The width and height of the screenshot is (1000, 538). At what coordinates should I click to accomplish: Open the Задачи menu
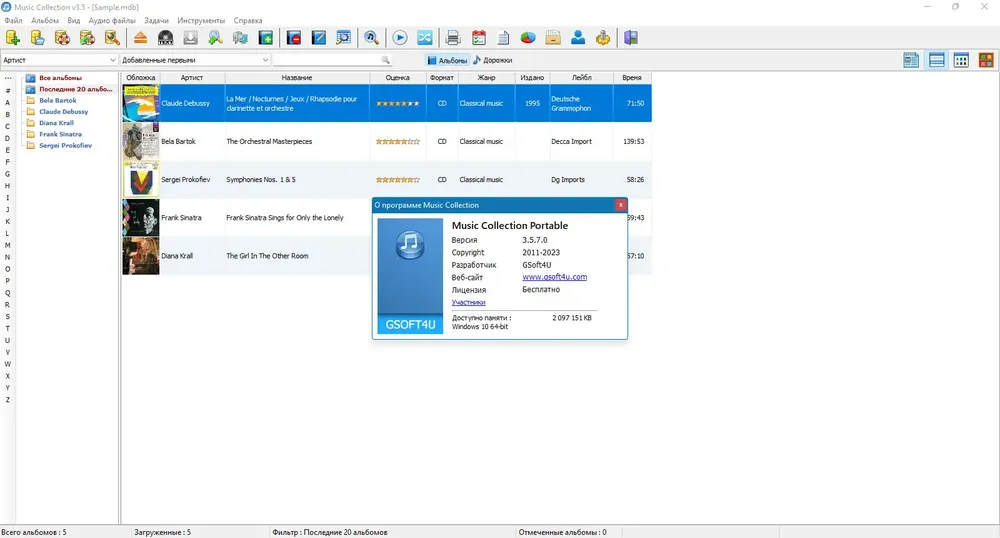156,20
